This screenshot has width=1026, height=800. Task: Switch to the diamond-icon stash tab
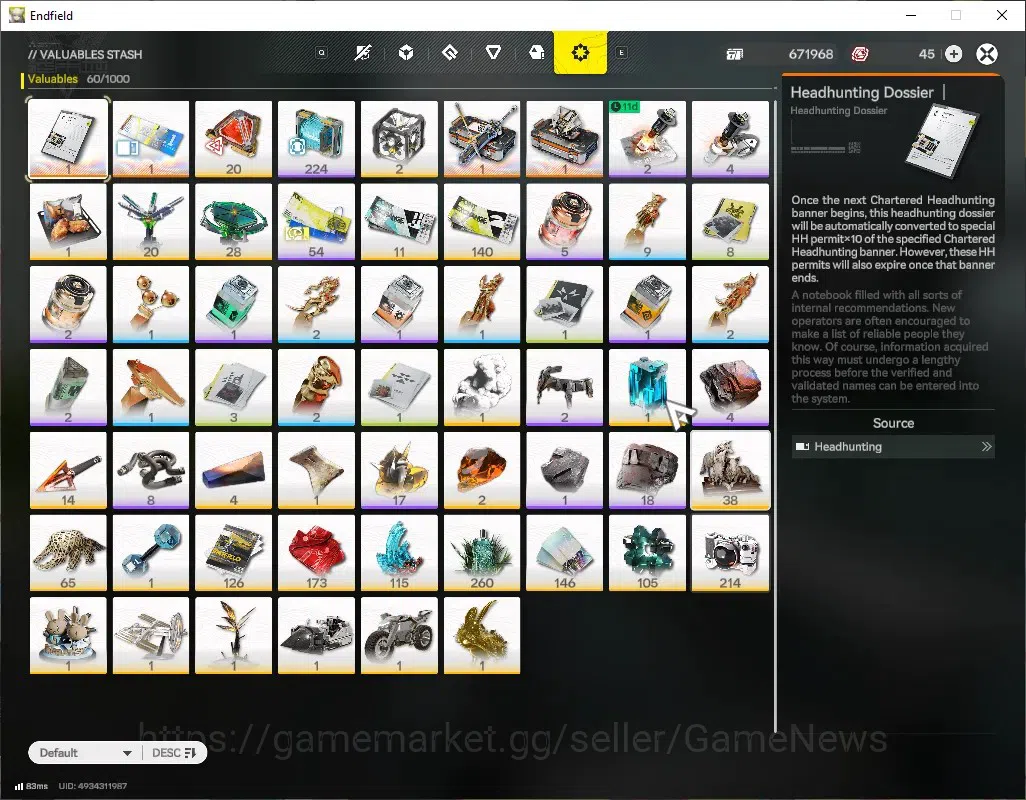pos(450,53)
